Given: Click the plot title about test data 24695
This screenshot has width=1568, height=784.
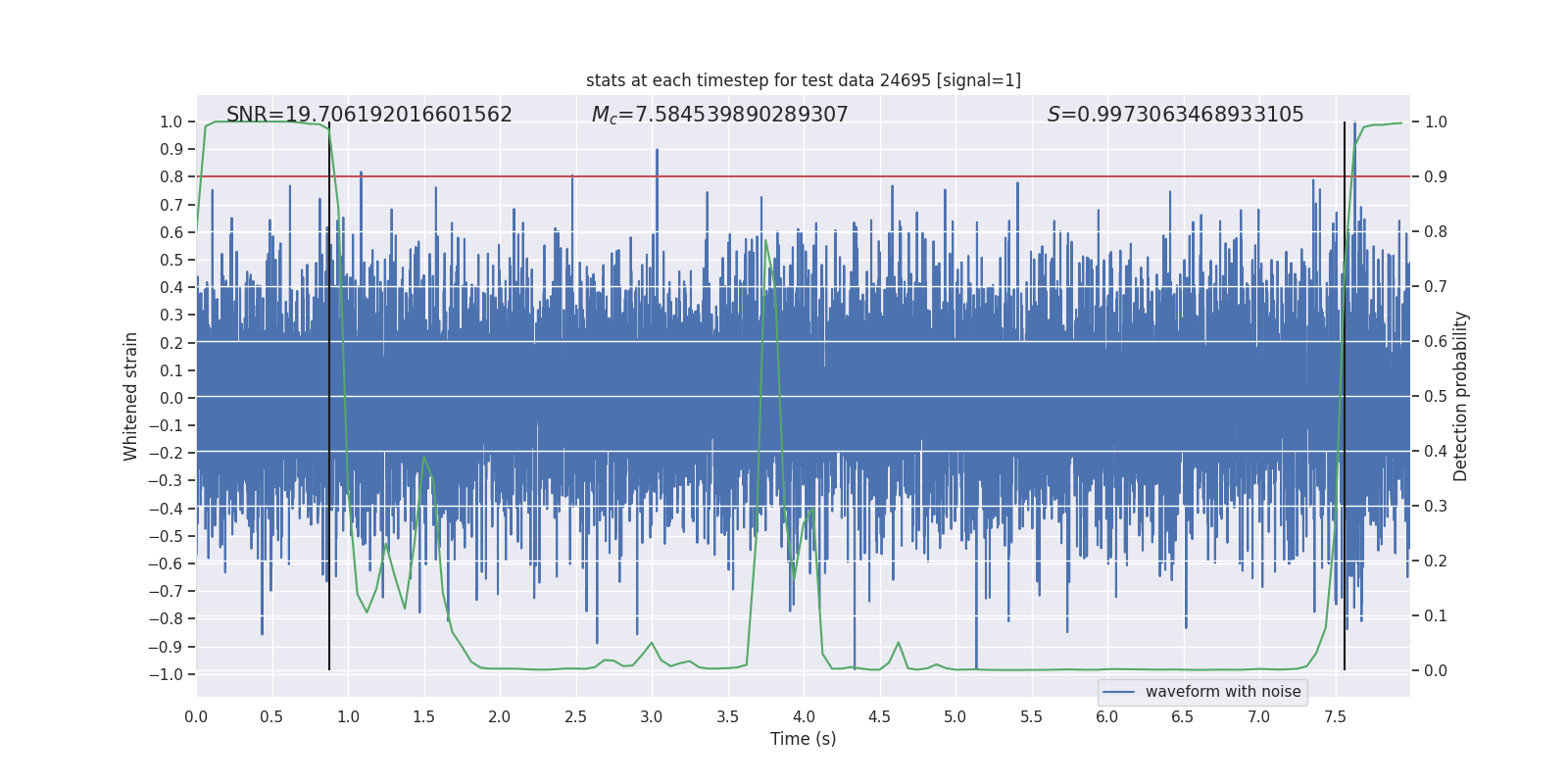Looking at the screenshot, I should click(803, 80).
